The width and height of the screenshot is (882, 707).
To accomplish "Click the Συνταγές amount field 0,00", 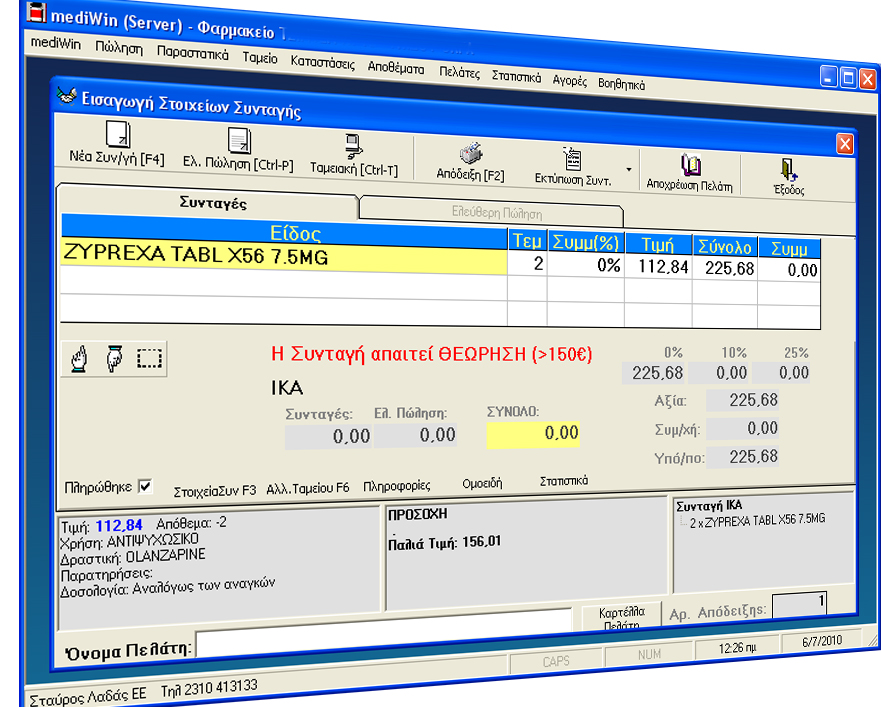I will [328, 437].
